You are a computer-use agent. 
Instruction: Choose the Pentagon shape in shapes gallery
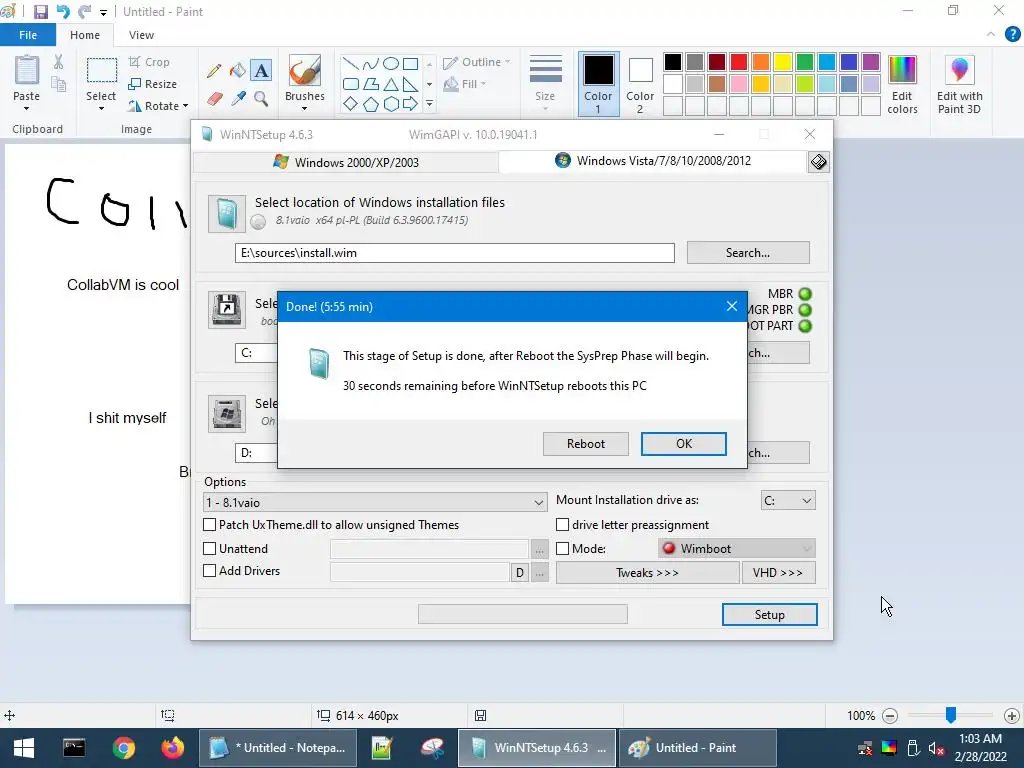pos(370,104)
